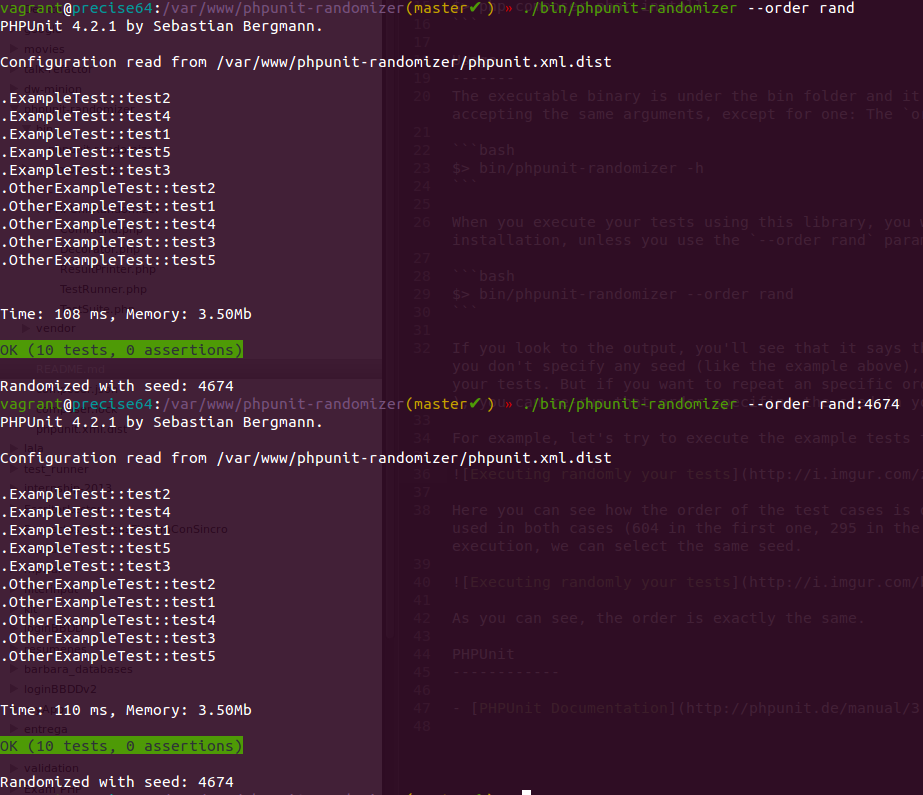The width and height of the screenshot is (923, 795).
Task: Click editor line 'accepting the same arguments, except for one'
Action: [x=686, y=114]
